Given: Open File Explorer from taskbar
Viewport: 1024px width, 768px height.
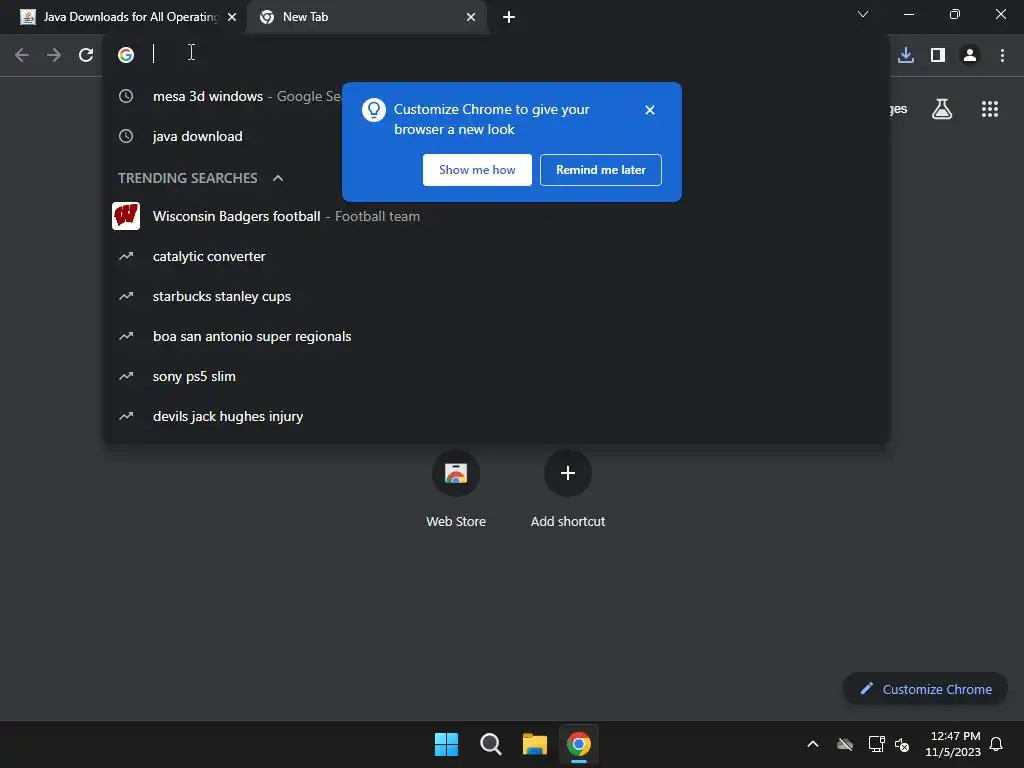Looking at the screenshot, I should 534,744.
